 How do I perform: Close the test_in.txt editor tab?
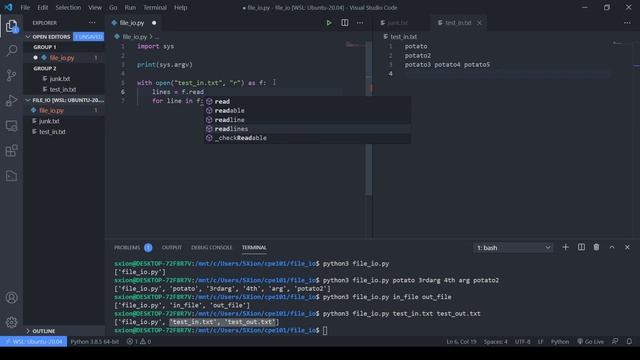[x=479, y=23]
